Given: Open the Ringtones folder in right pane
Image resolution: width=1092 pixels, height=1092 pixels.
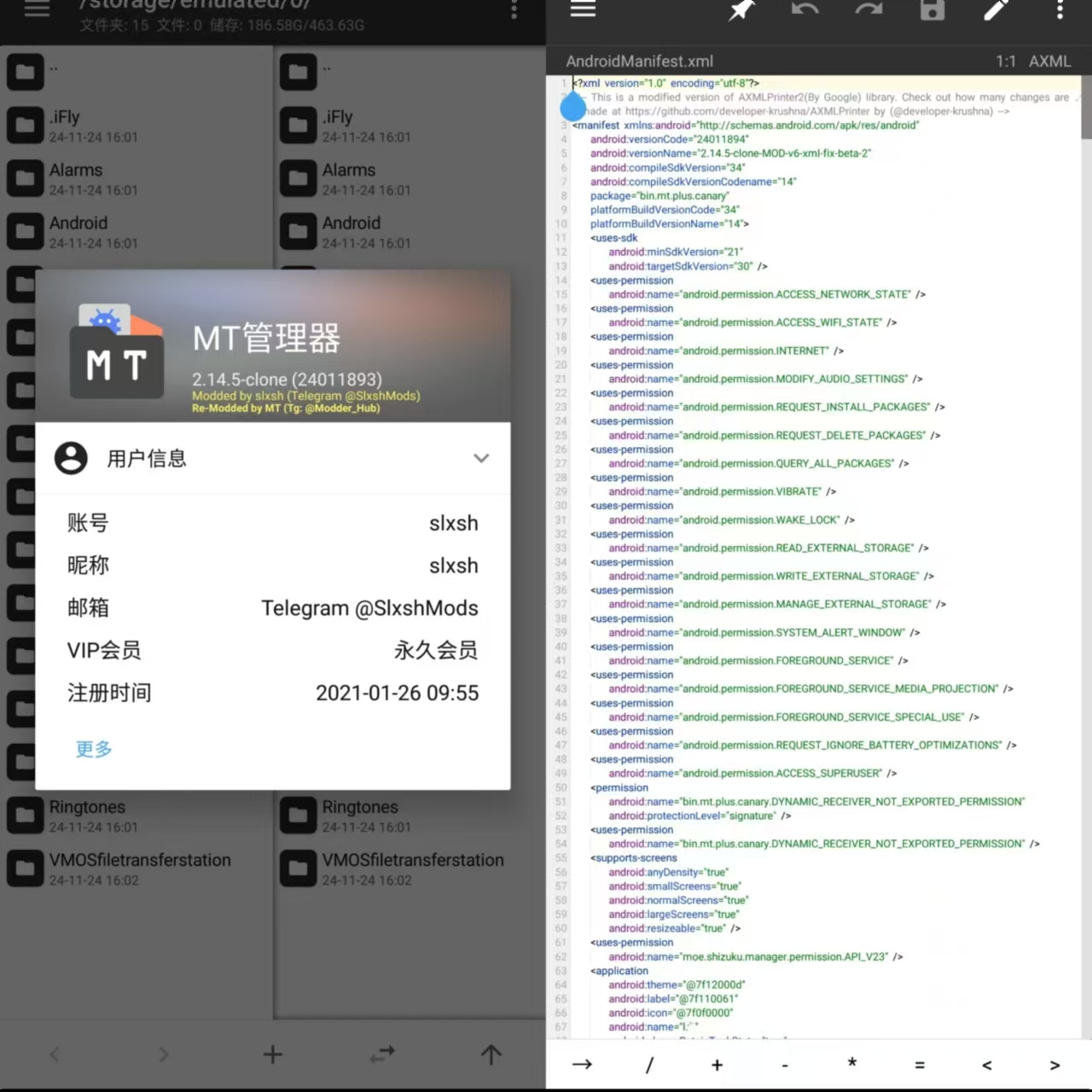Looking at the screenshot, I should [410, 816].
